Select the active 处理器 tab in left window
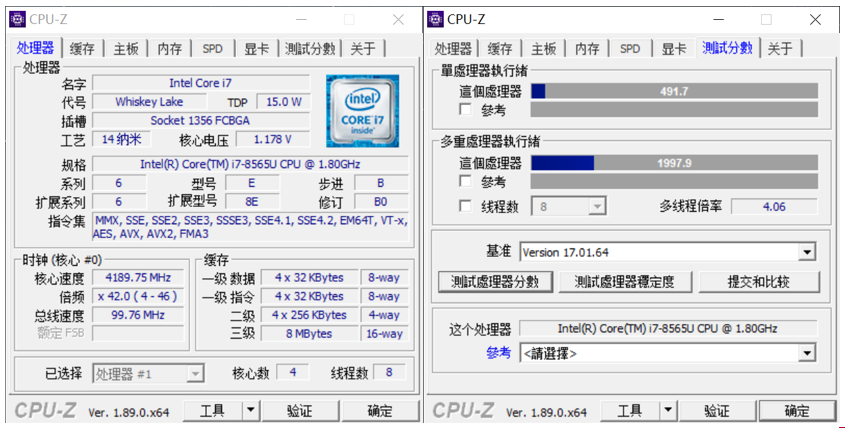This screenshot has width=845, height=431. pos(35,48)
